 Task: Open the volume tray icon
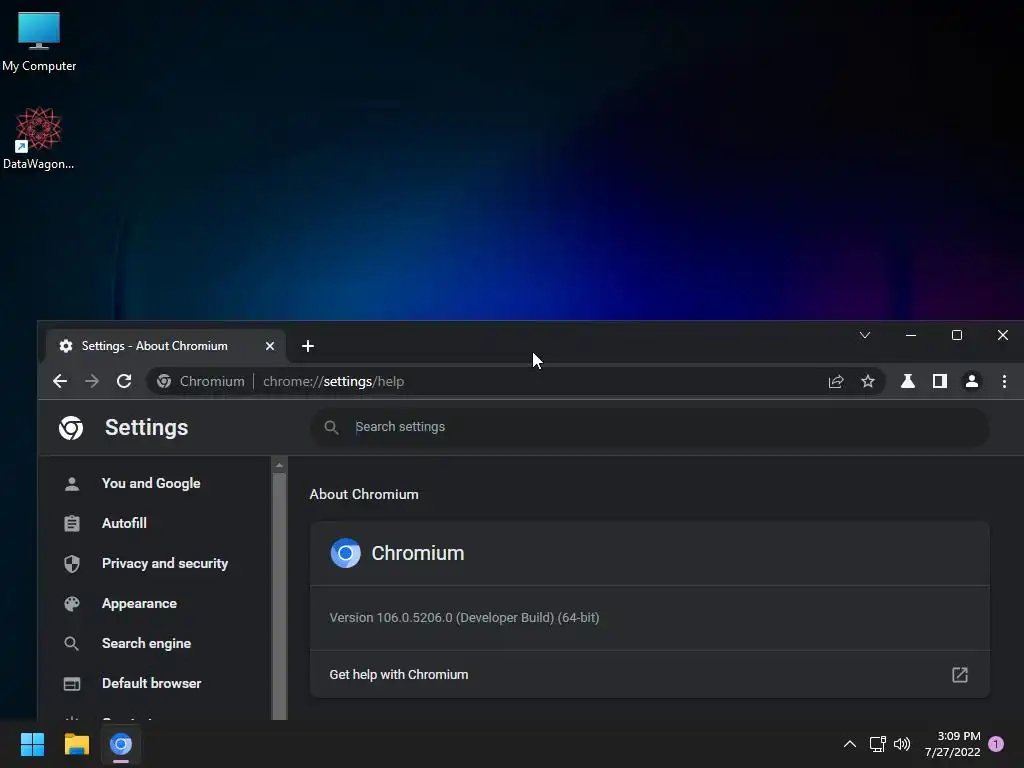(902, 744)
